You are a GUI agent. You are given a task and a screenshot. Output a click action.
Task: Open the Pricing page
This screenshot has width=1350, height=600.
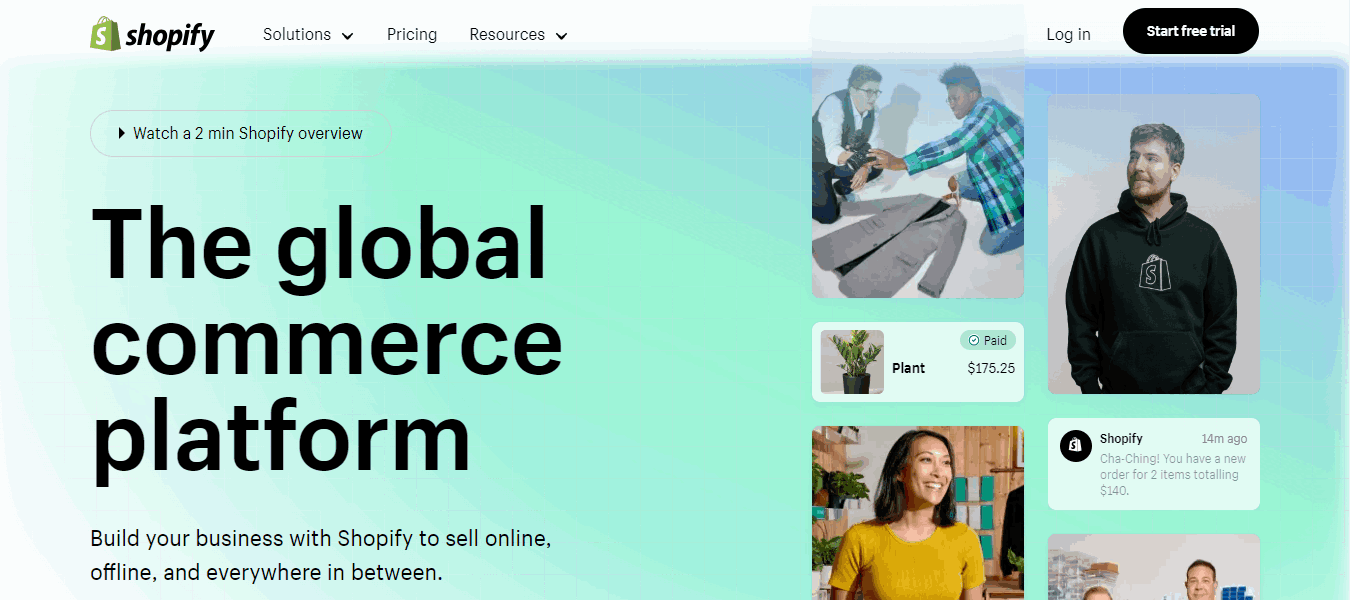pos(412,34)
